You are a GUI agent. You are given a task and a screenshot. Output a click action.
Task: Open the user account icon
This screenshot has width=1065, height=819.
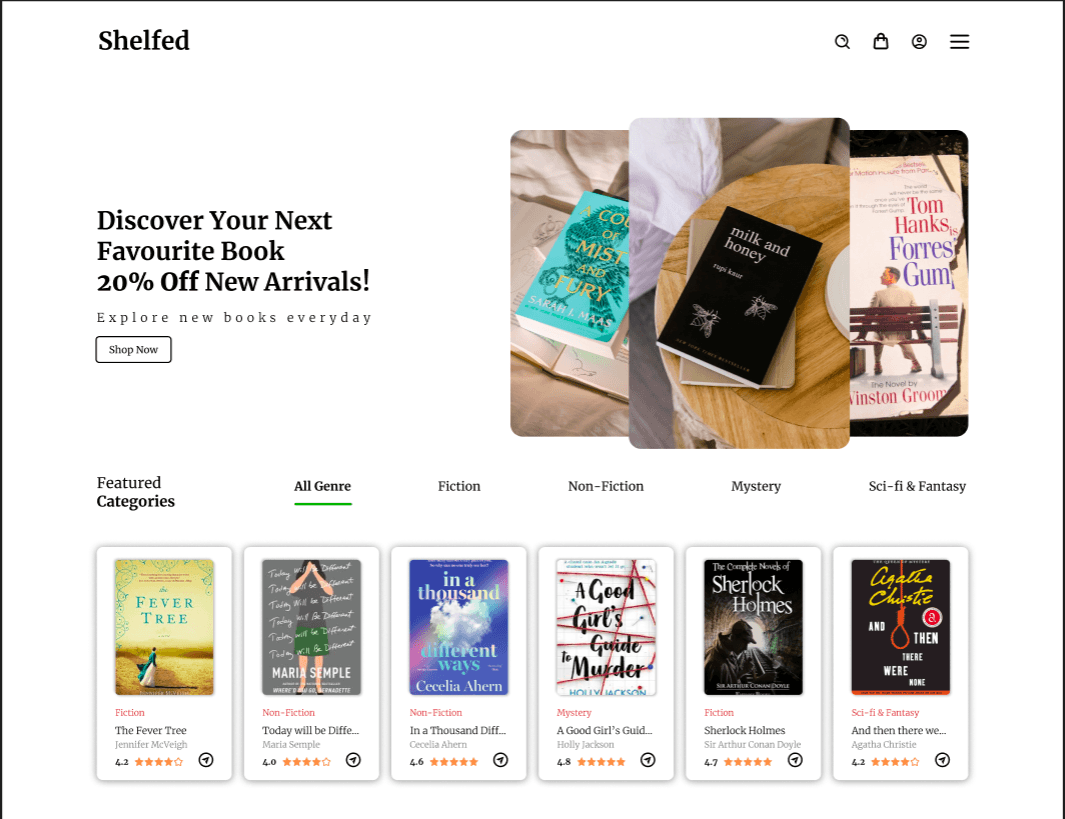(x=919, y=42)
